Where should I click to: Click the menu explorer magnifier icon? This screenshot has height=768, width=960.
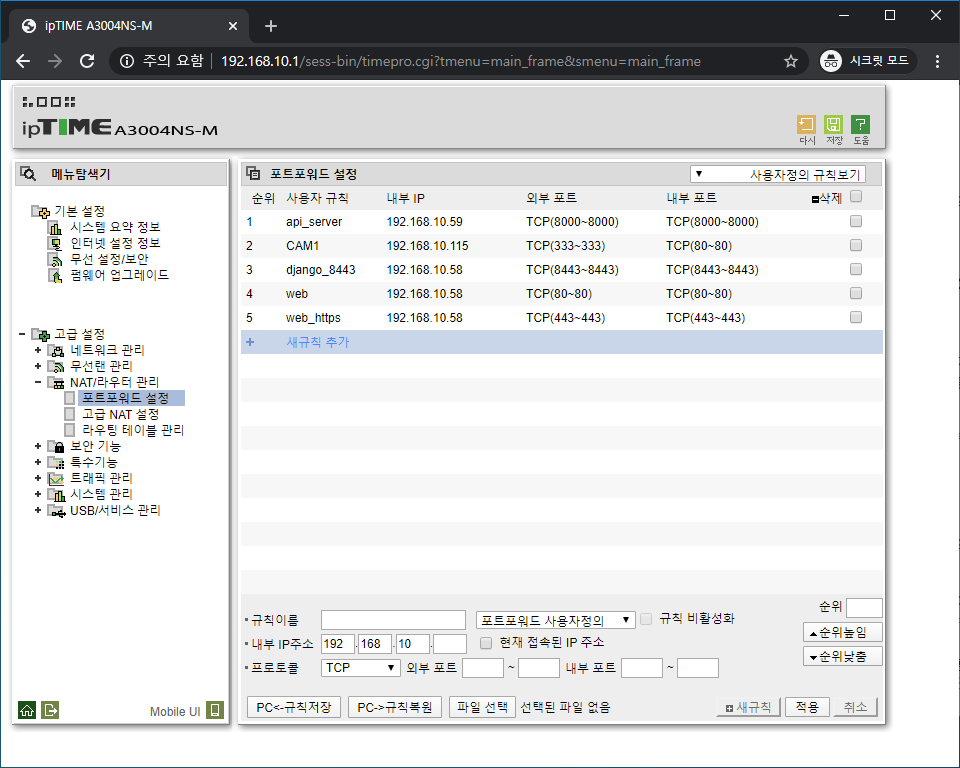[28, 174]
